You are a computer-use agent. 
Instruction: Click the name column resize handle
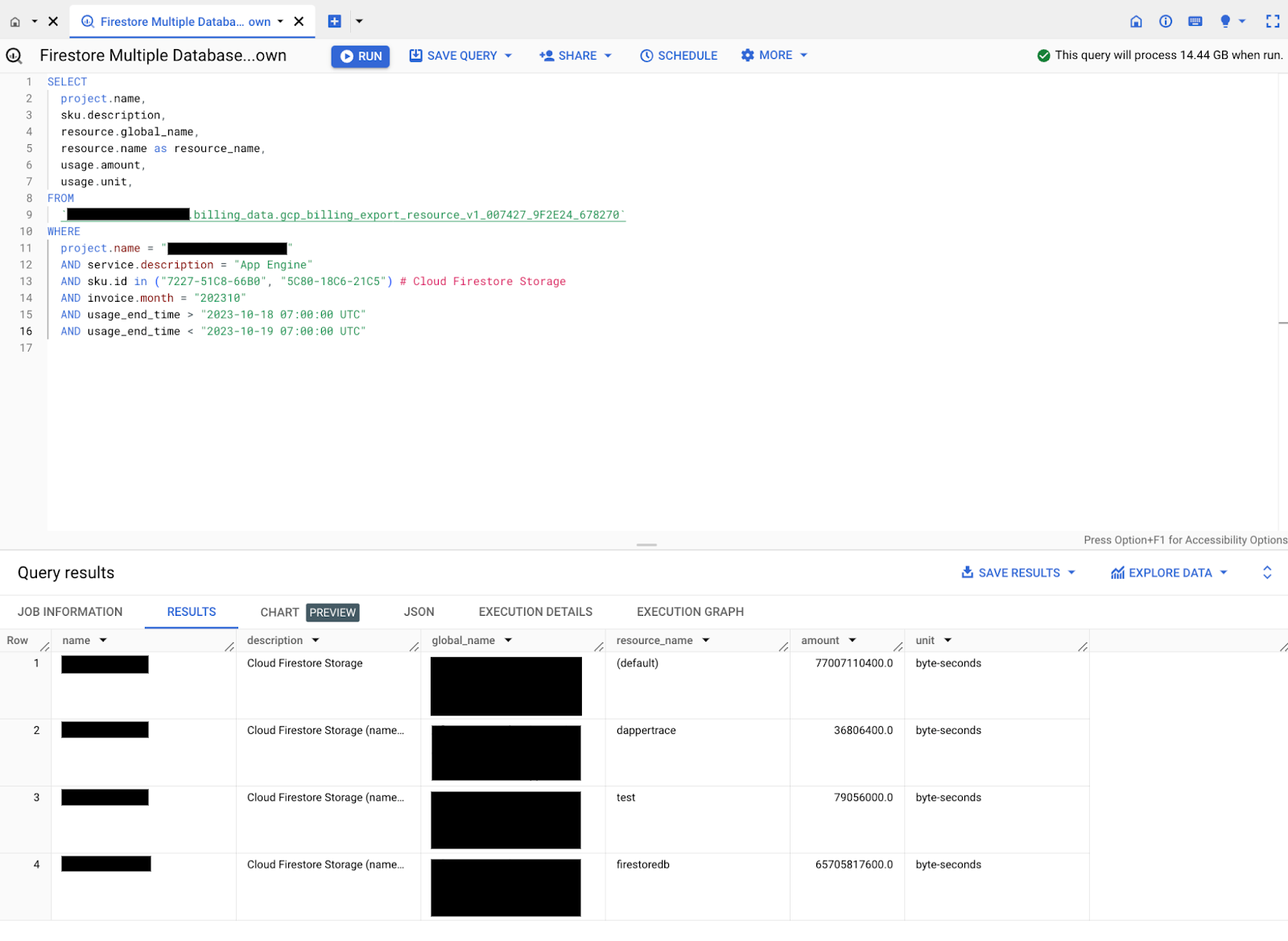point(229,646)
